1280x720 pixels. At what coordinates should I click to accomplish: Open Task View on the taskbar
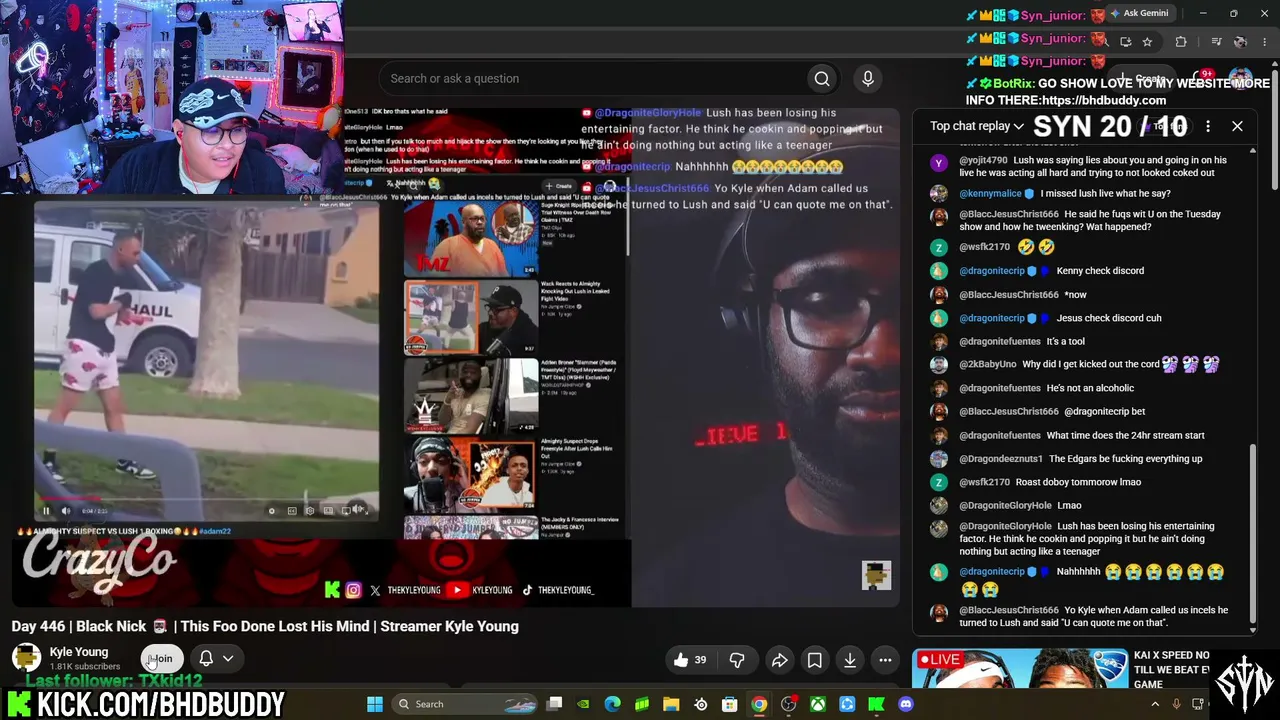click(x=554, y=704)
